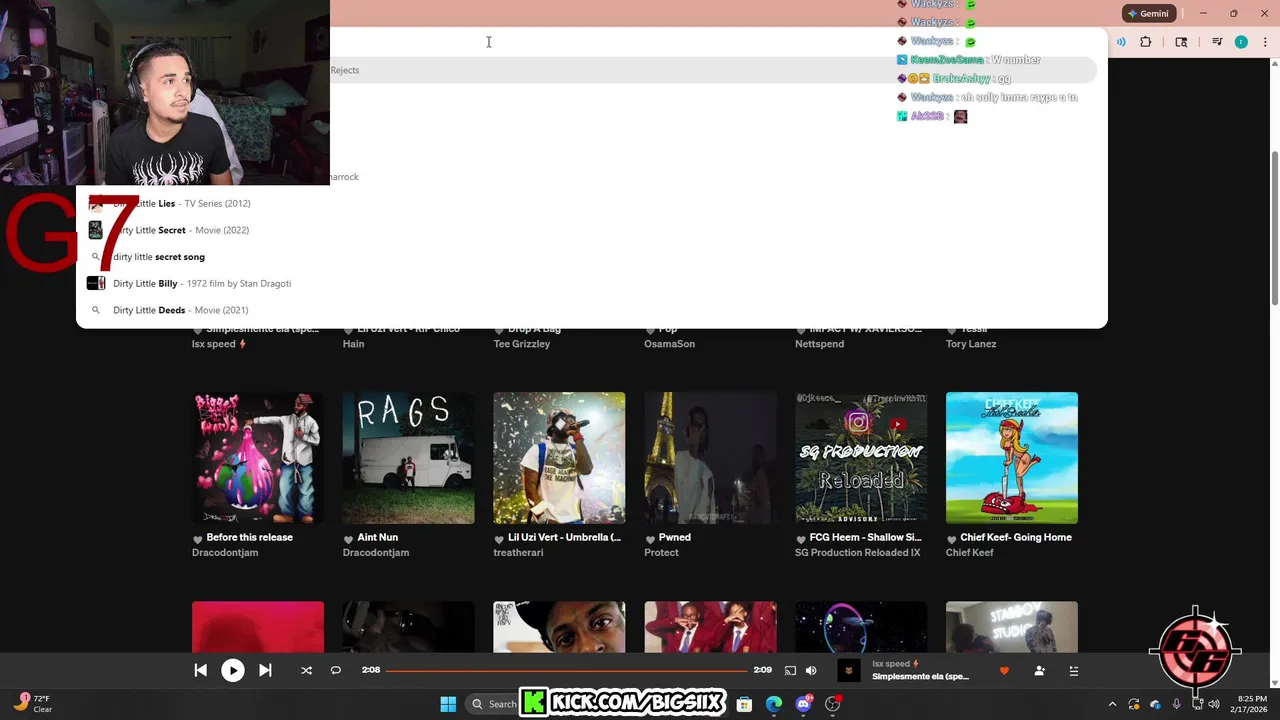The image size is (1280, 720).
Task: Click the orange playback progress bar
Action: click(566, 671)
